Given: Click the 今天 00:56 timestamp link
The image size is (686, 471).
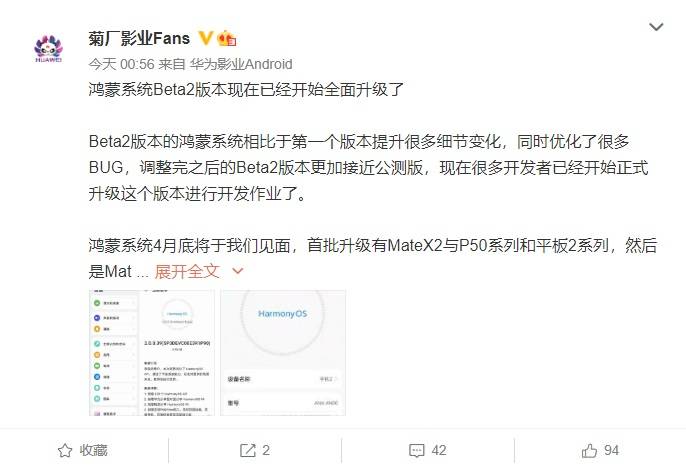Looking at the screenshot, I should [x=122, y=64].
